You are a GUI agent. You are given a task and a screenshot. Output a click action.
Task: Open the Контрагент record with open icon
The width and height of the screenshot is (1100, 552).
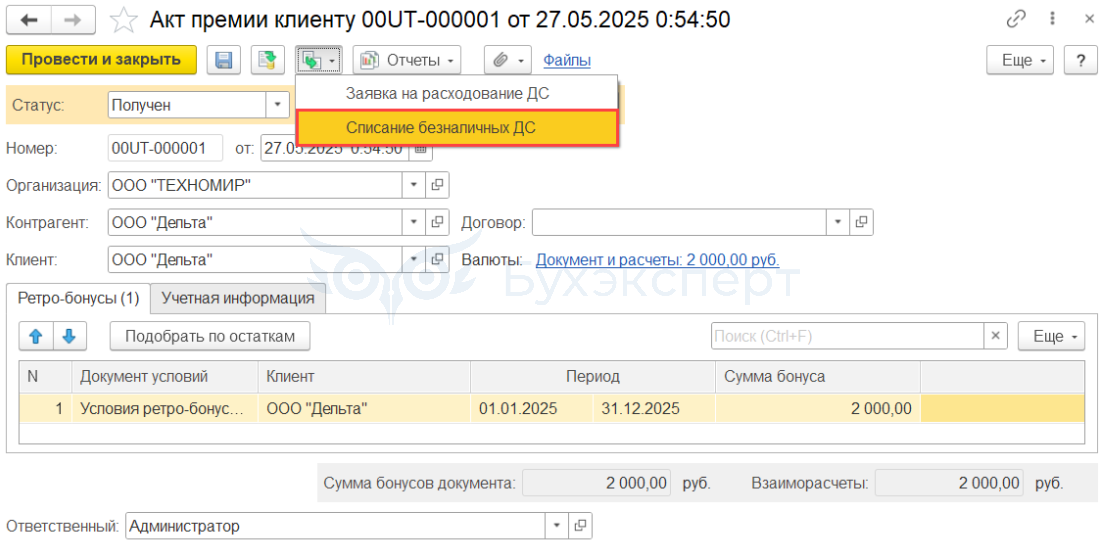click(x=437, y=222)
